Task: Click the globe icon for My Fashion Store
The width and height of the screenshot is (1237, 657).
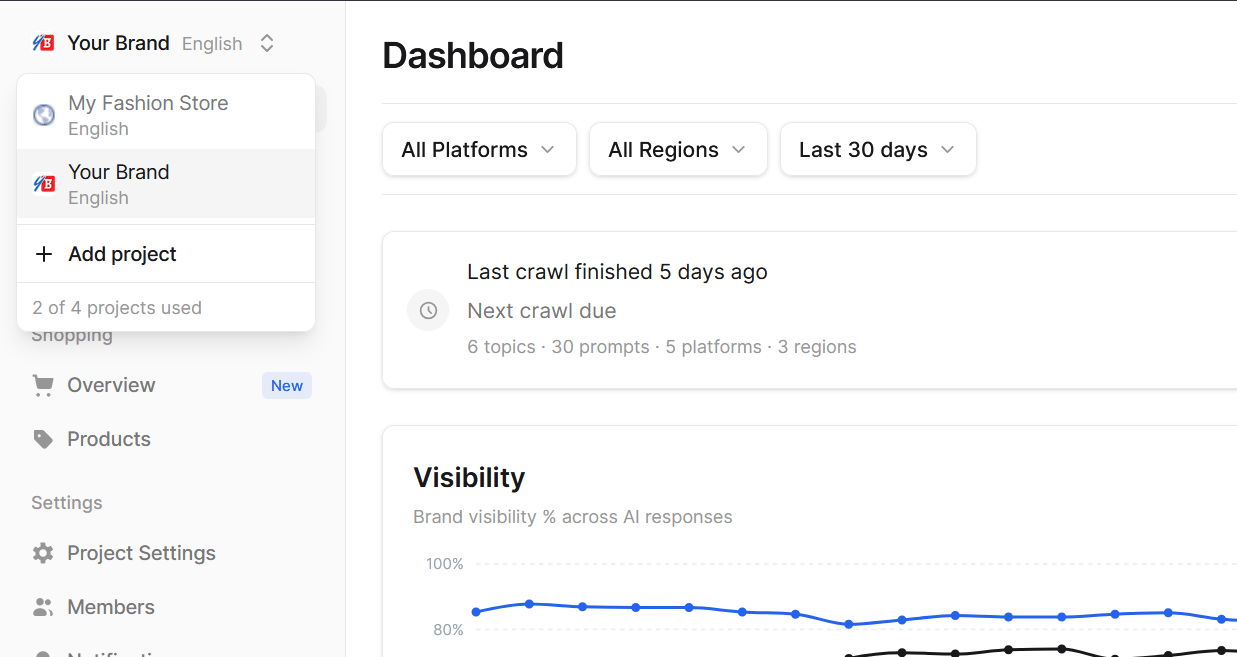Action: (44, 115)
